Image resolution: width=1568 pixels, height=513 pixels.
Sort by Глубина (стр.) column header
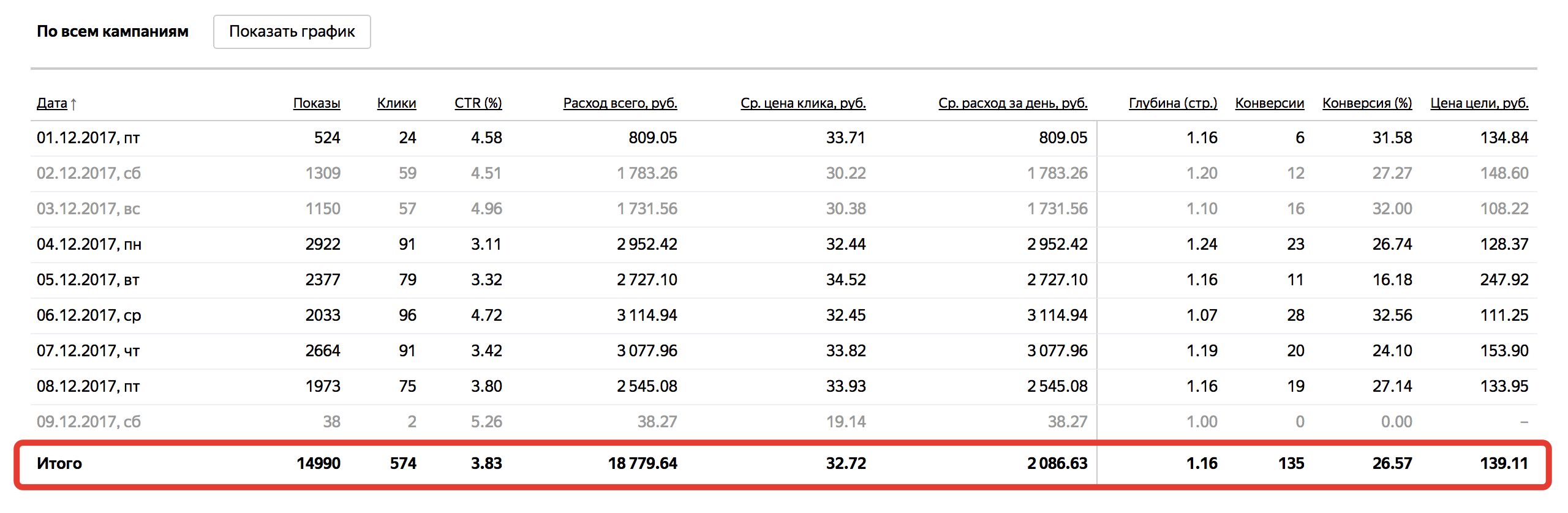tap(1173, 103)
